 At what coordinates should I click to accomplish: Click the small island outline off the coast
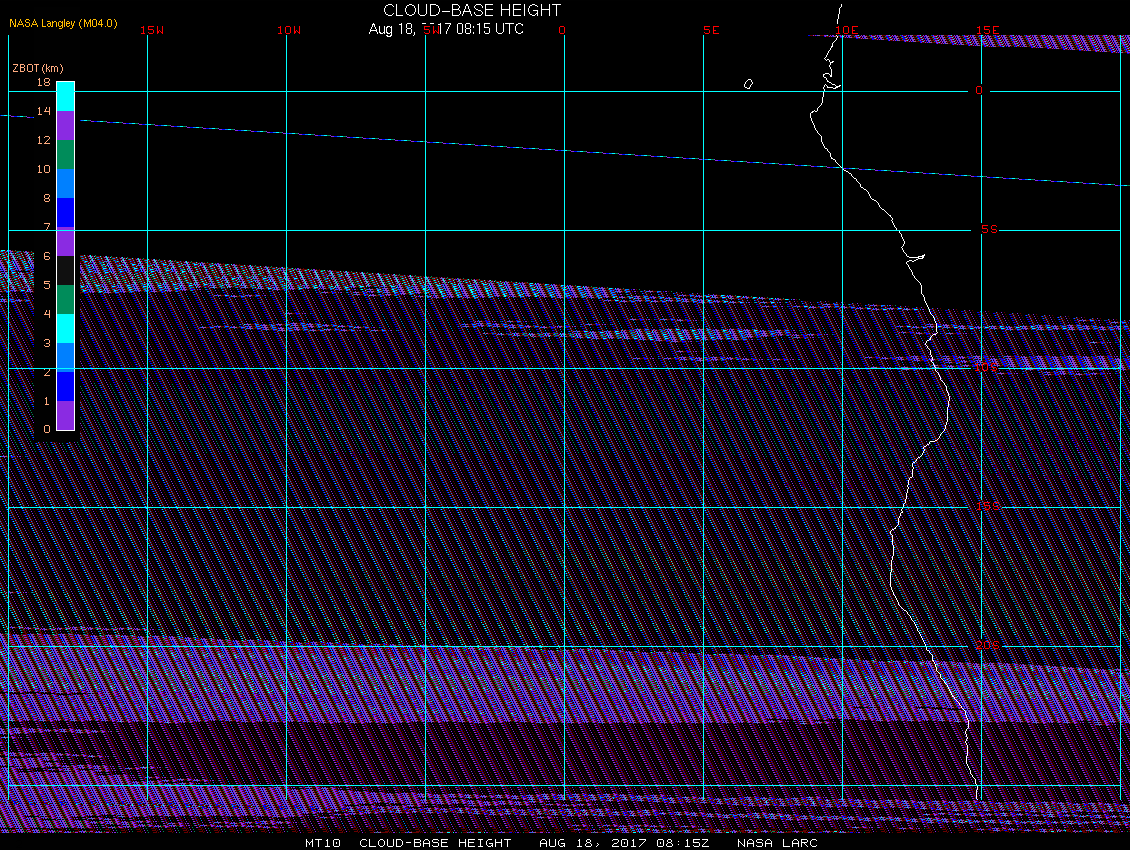point(748,84)
